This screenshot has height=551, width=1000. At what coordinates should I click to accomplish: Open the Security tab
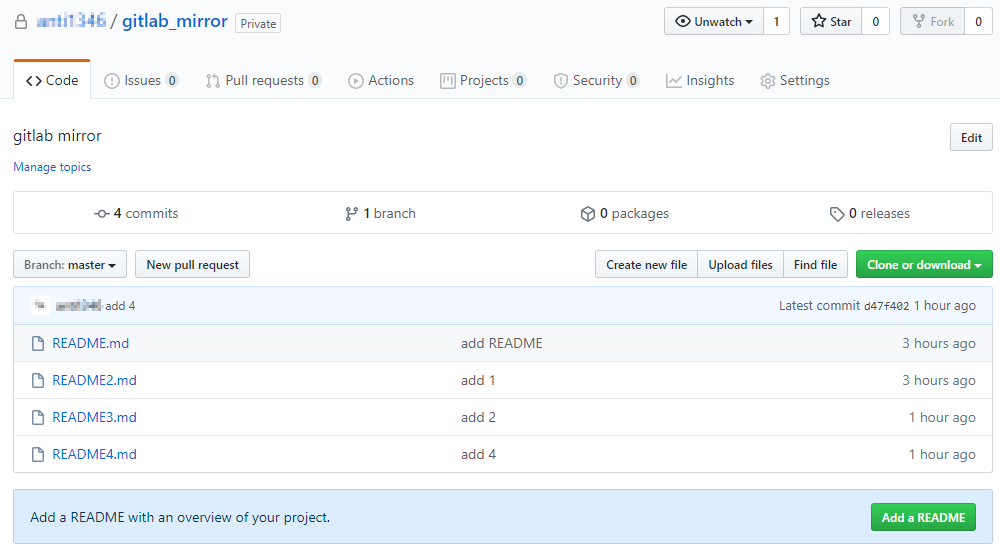point(596,80)
